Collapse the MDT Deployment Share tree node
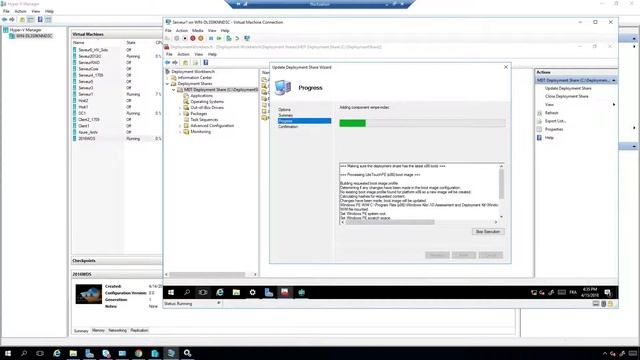This screenshot has height=360, width=640. (x=173, y=90)
